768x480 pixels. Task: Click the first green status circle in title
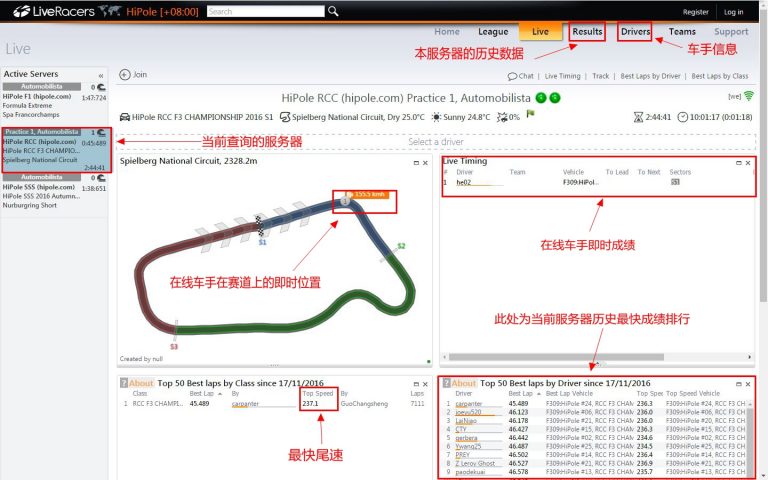point(541,98)
